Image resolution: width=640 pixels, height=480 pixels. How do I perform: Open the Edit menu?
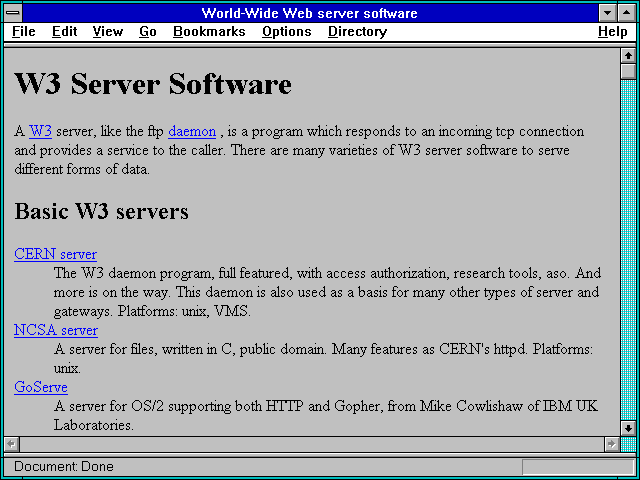pyautogui.click(x=64, y=32)
